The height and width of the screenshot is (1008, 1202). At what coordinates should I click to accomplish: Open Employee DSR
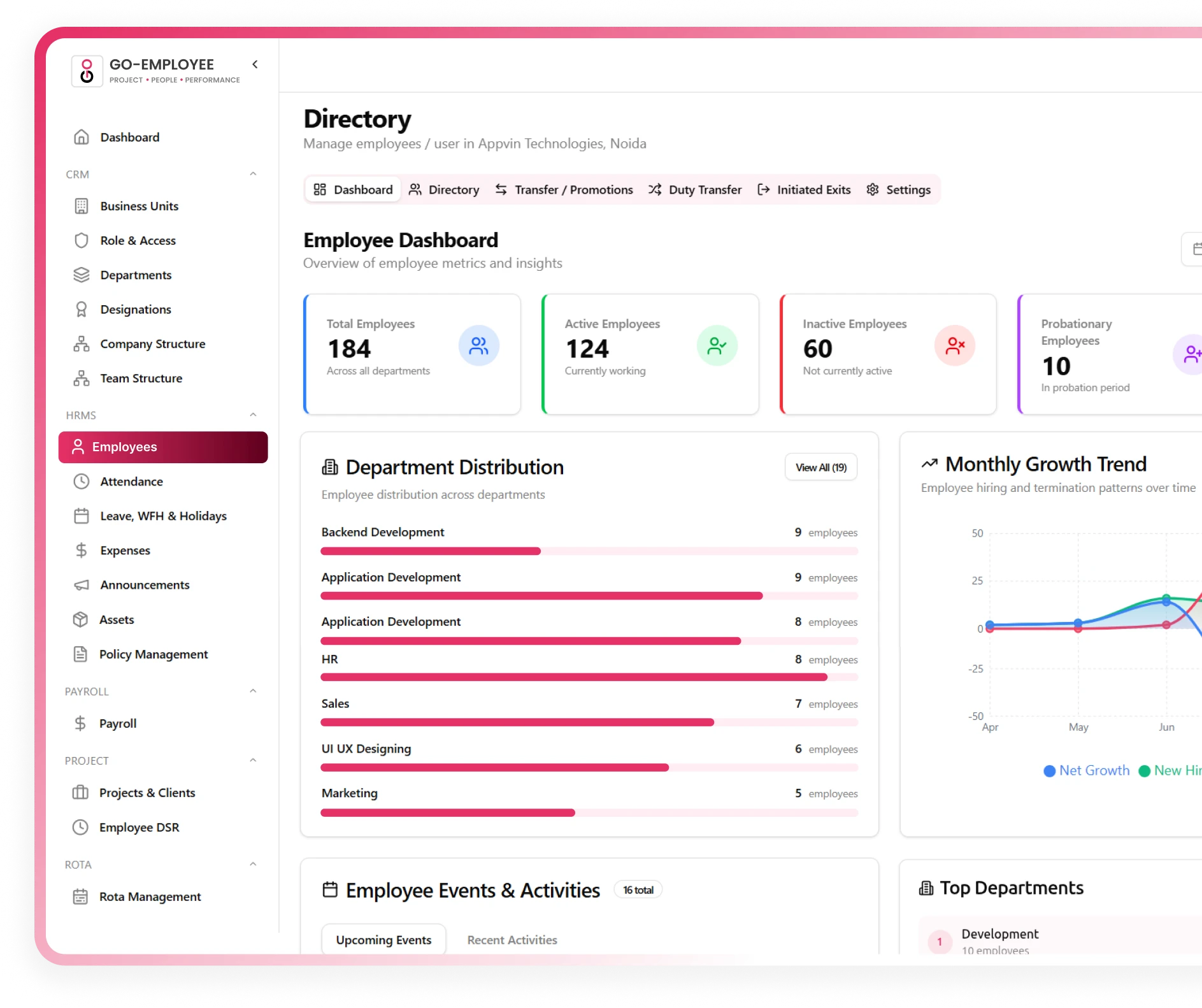pyautogui.click(x=140, y=827)
